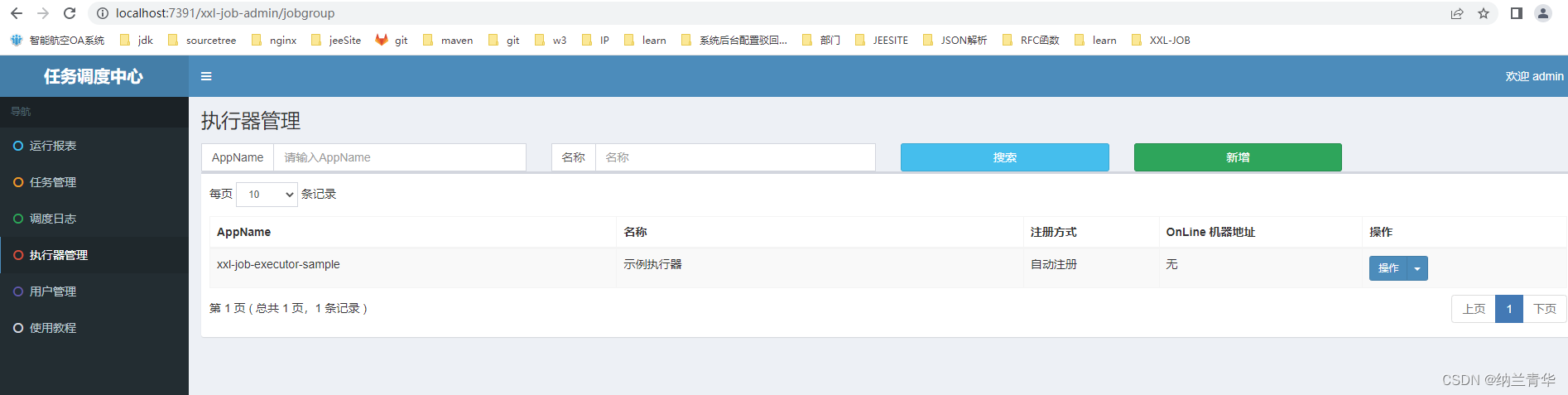The width and height of the screenshot is (1568, 395).
Task: Toggle the sidebar with the hamburger icon
Action: [206, 76]
